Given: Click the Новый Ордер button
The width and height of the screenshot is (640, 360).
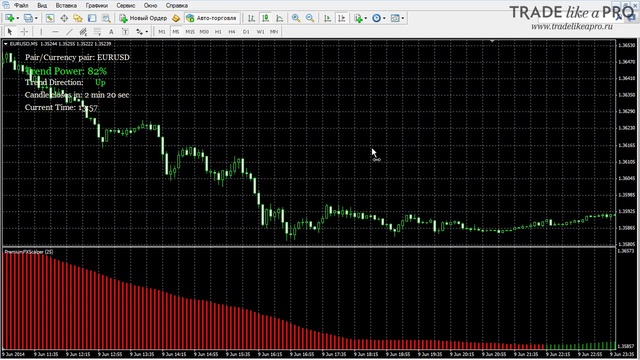Looking at the screenshot, I should [143, 18].
